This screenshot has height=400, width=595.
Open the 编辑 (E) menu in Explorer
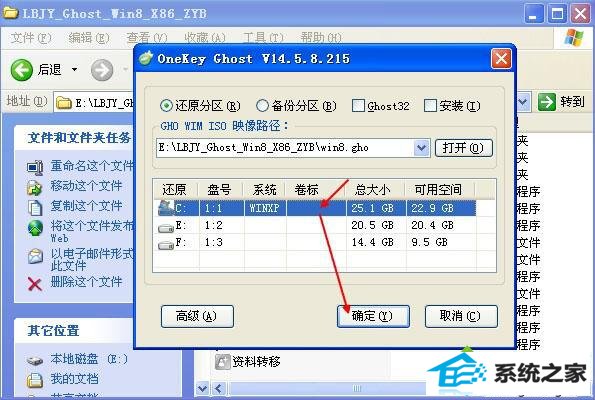tap(89, 38)
